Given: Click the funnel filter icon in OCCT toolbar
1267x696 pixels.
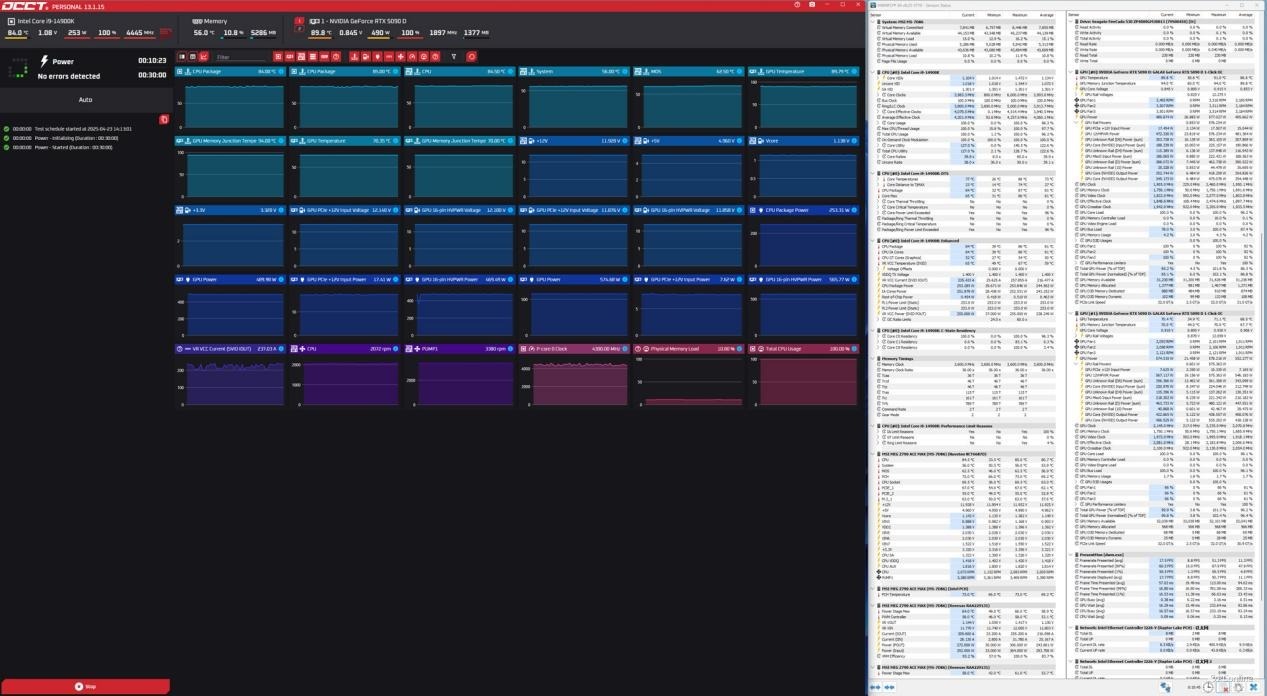Looking at the screenshot, I should 454,57.
